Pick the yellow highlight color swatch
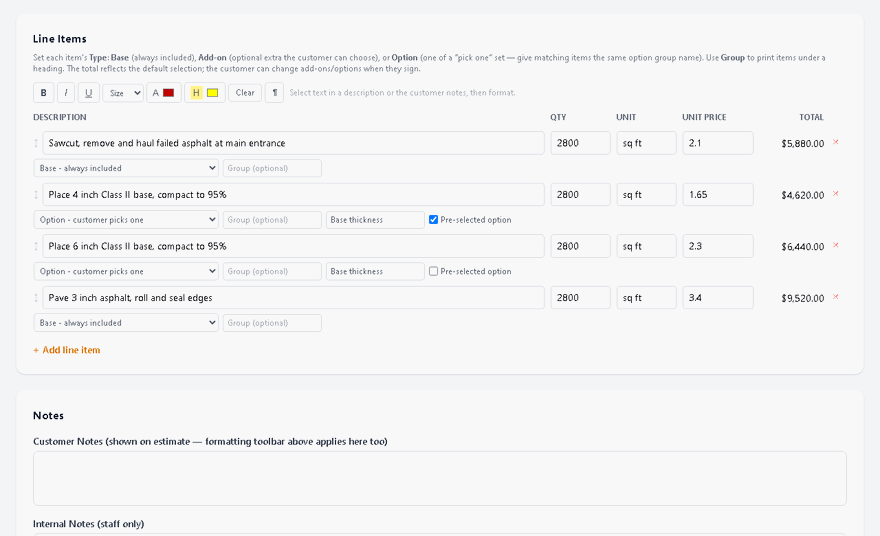This screenshot has width=880, height=536. click(213, 93)
